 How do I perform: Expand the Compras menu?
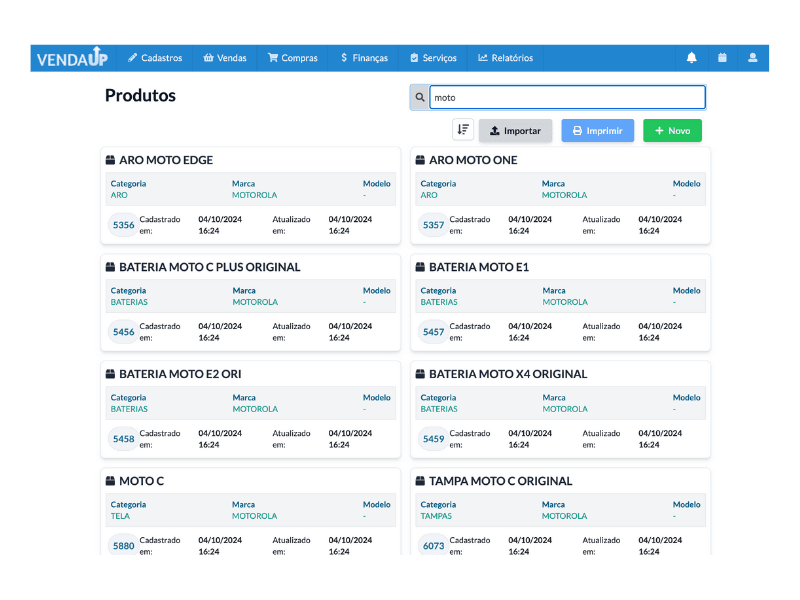point(292,58)
